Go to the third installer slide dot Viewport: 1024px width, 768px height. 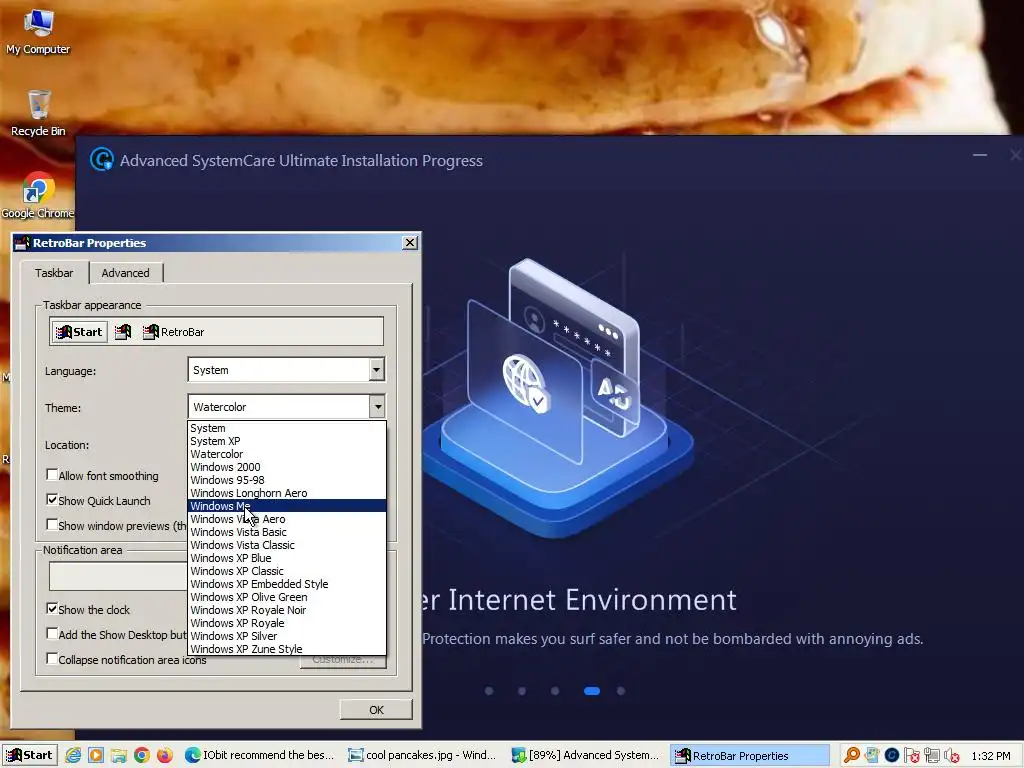tap(554, 691)
